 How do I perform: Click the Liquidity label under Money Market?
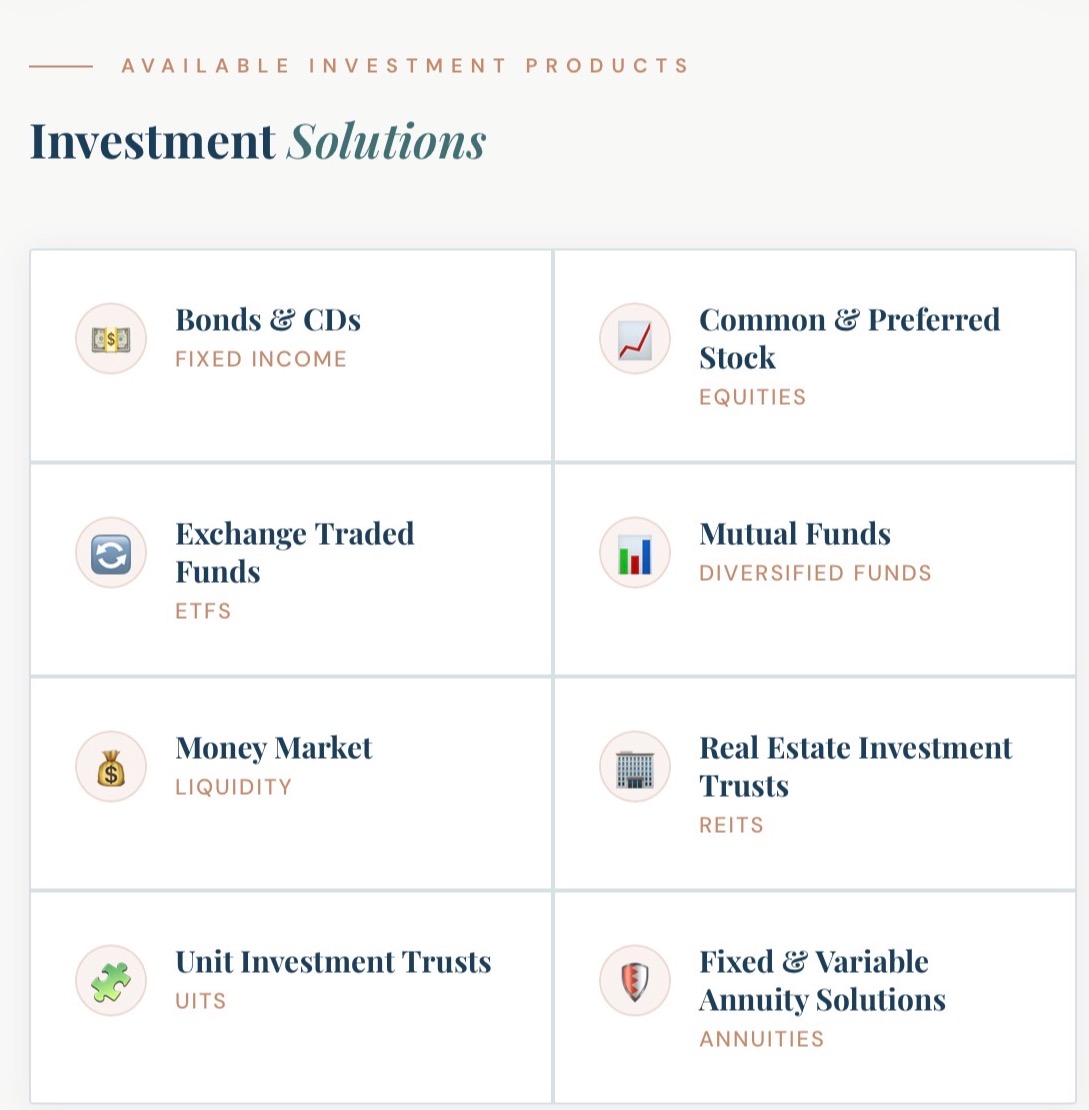tap(233, 788)
